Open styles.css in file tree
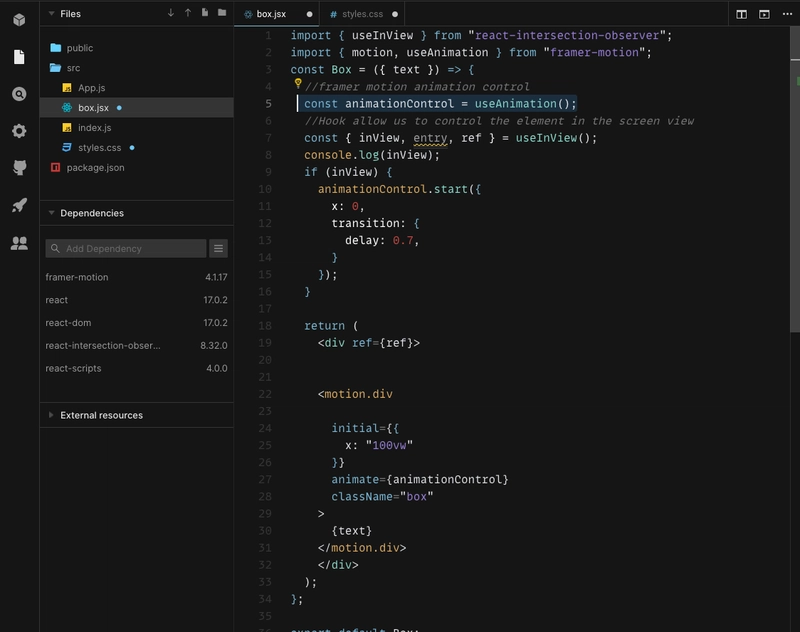 click(x=137, y=147)
